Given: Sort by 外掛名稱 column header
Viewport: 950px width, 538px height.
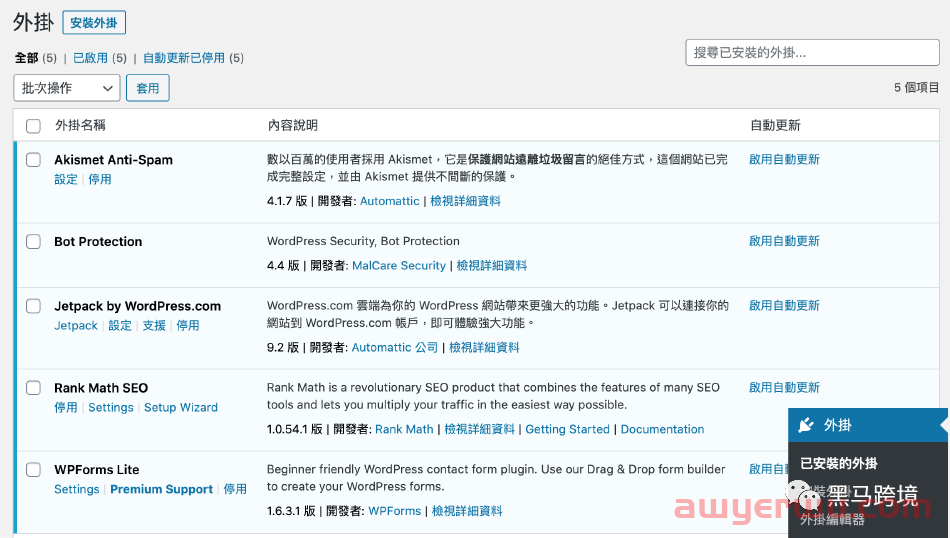Looking at the screenshot, I should point(80,125).
